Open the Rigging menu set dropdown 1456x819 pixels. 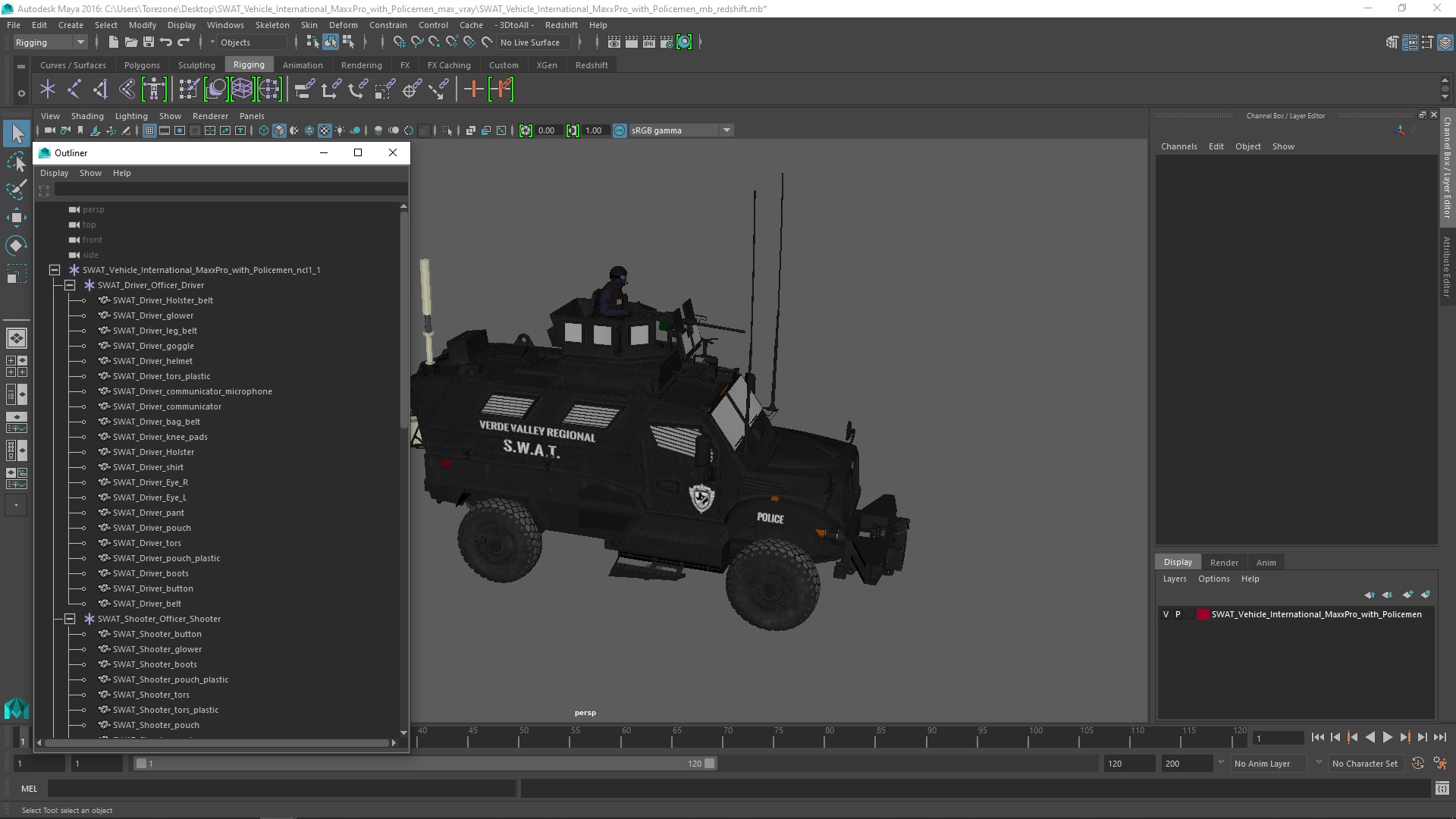tap(50, 42)
